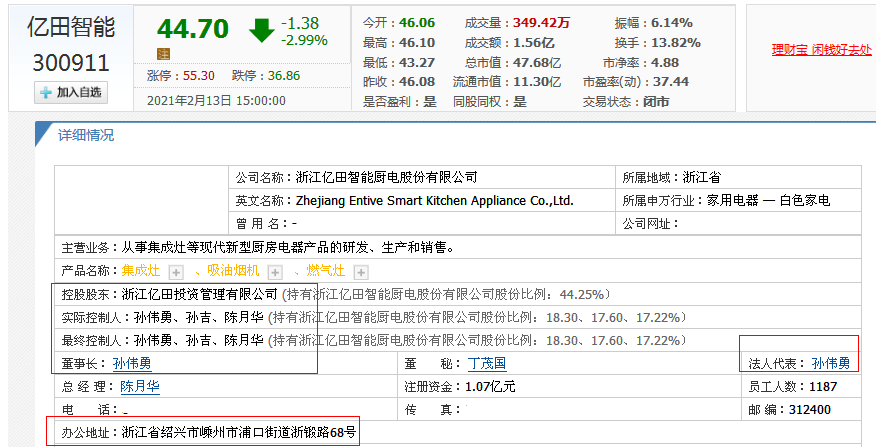Viewport: 876px width, 447px height.
Task: Click the 办公地址 address row
Action: [x=458, y=432]
